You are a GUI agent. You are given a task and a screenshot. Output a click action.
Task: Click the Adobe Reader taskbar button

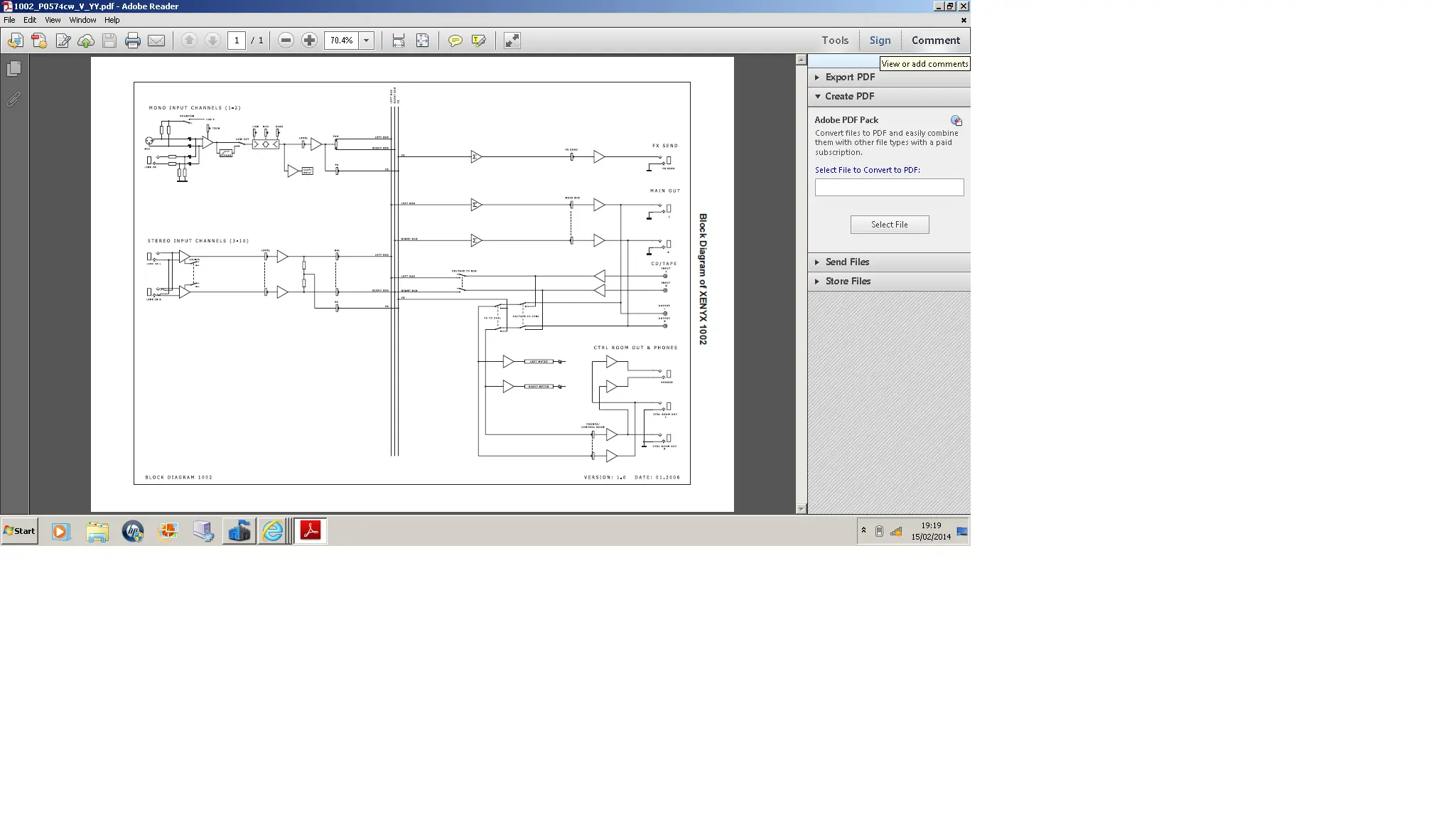point(311,531)
